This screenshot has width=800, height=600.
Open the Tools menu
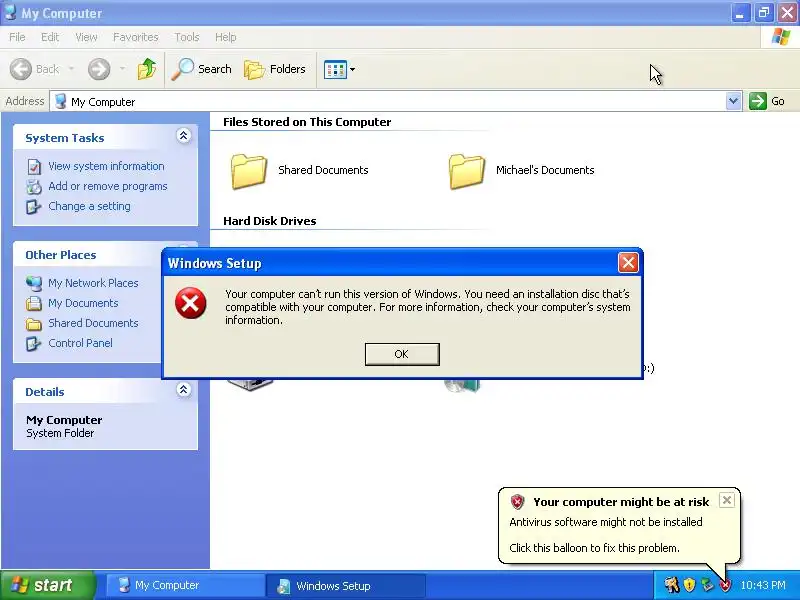pos(187,37)
